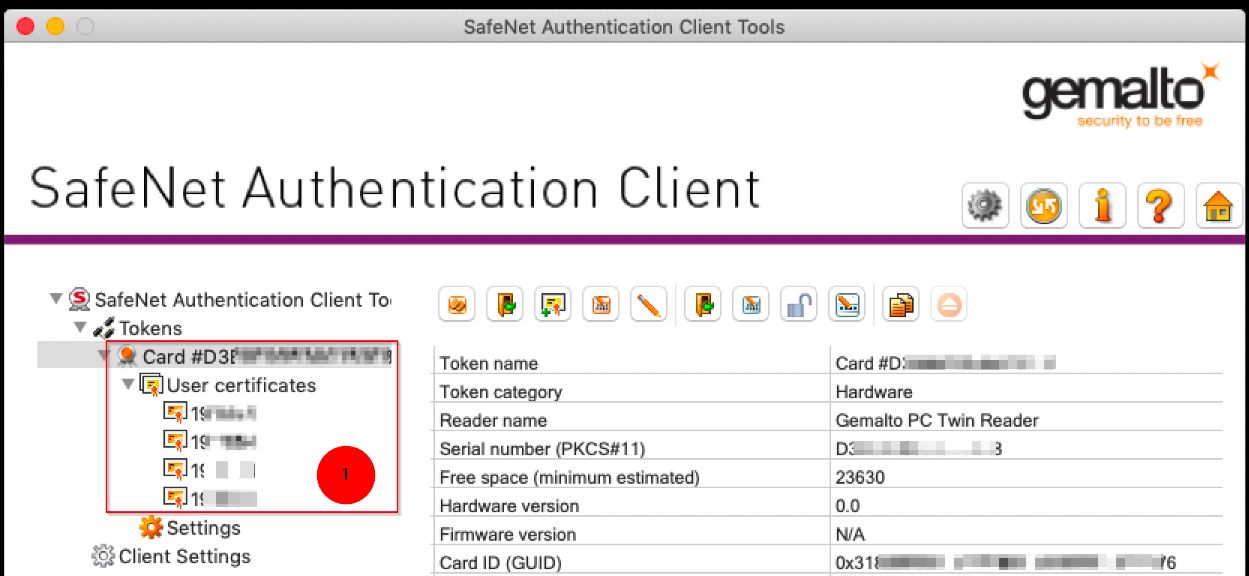Viewport: 1249px width, 576px height.
Task: Select the 0.0 hardware version value
Action: [848, 506]
